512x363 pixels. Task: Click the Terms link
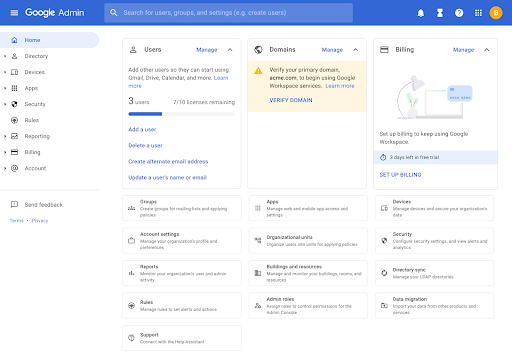[x=17, y=221]
